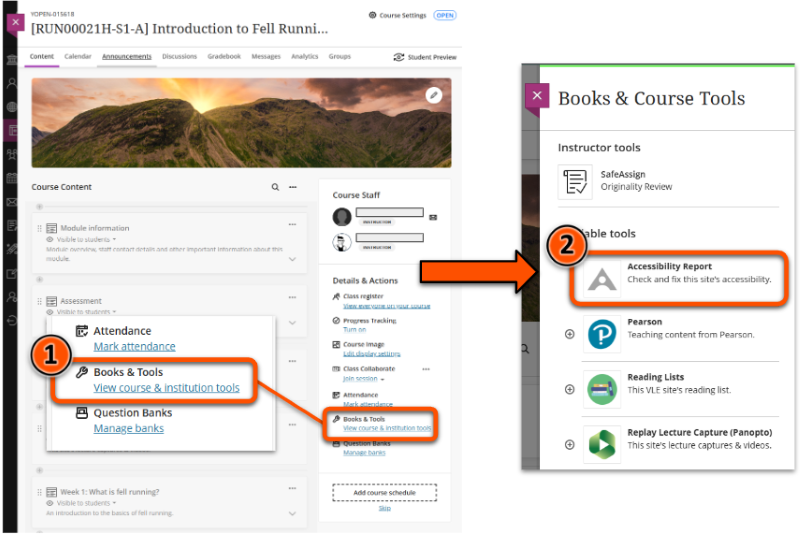Switch to the Gradebook tab
The image size is (800, 536).
pos(224,57)
